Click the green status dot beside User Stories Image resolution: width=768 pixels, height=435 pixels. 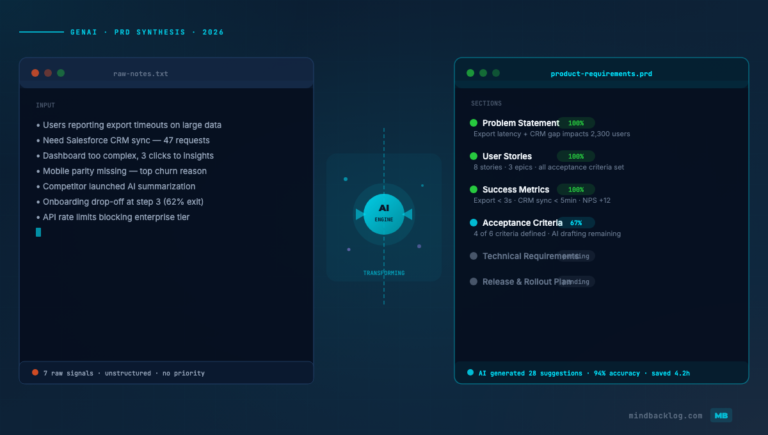(x=474, y=156)
